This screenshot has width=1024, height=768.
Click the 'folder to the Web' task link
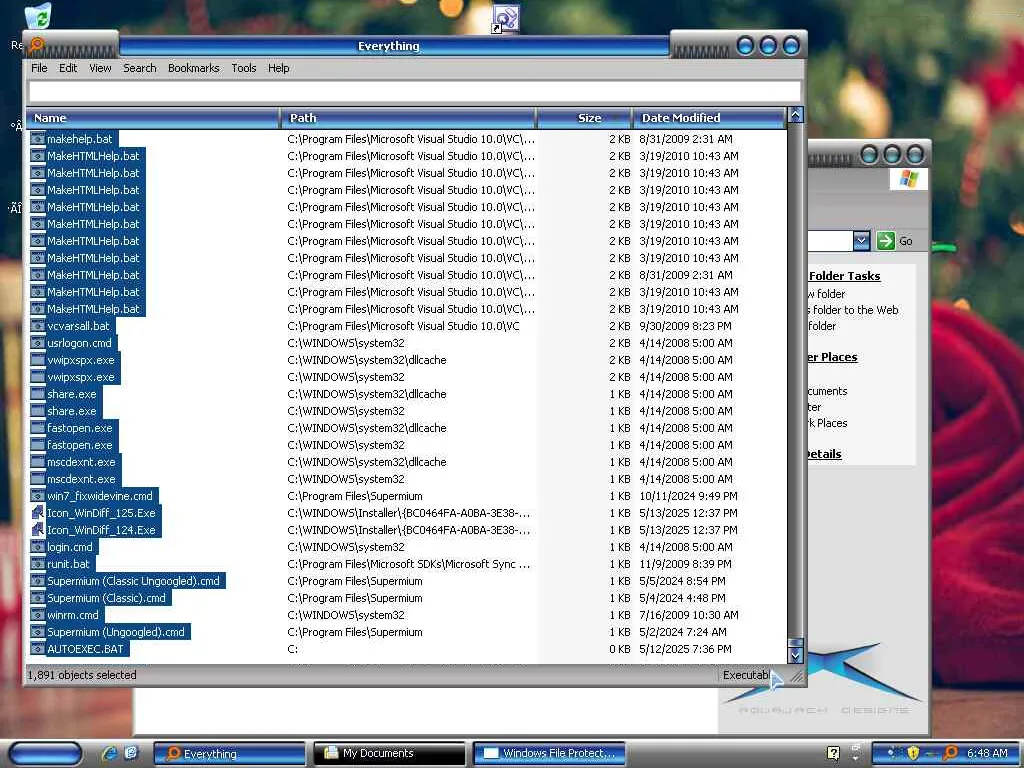coord(853,310)
